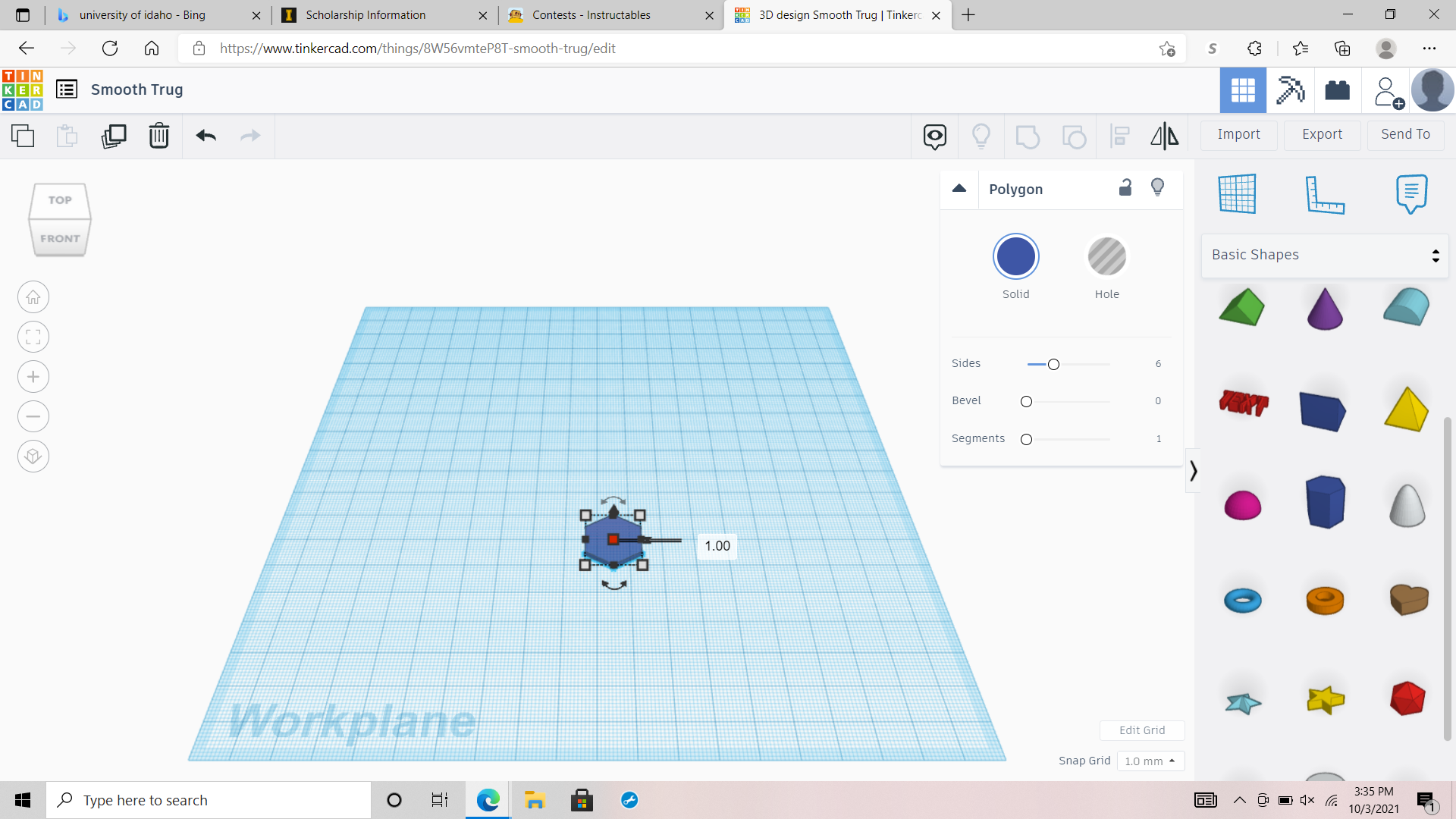Click the Edit Grid button
The image size is (1456, 819).
point(1142,730)
